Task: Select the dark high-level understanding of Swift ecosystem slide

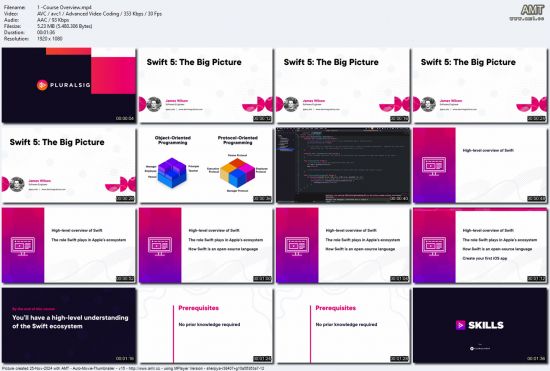Action: click(69, 325)
